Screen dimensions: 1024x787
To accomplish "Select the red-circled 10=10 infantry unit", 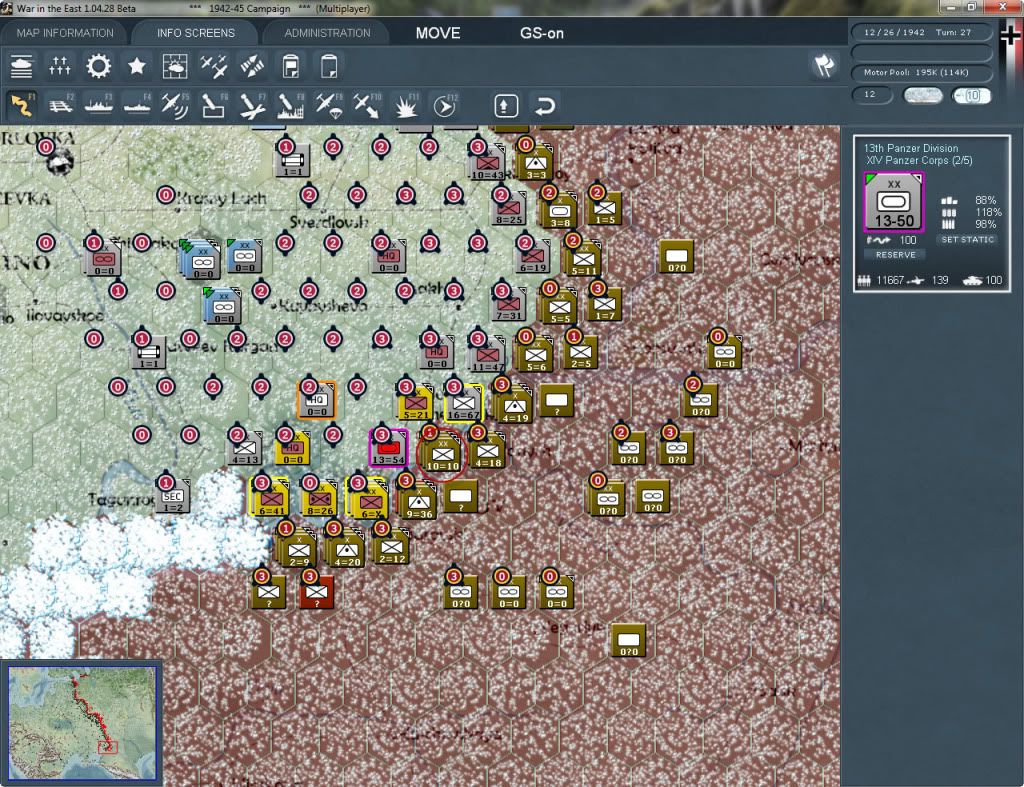I will click(442, 455).
